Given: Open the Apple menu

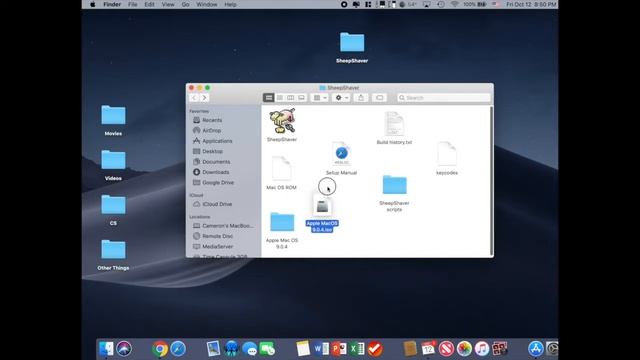Looking at the screenshot, I should (x=93, y=4).
